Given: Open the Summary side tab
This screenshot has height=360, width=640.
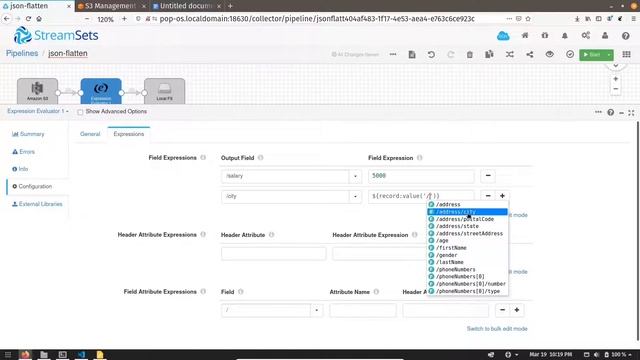Looking at the screenshot, I should click(x=28, y=134).
